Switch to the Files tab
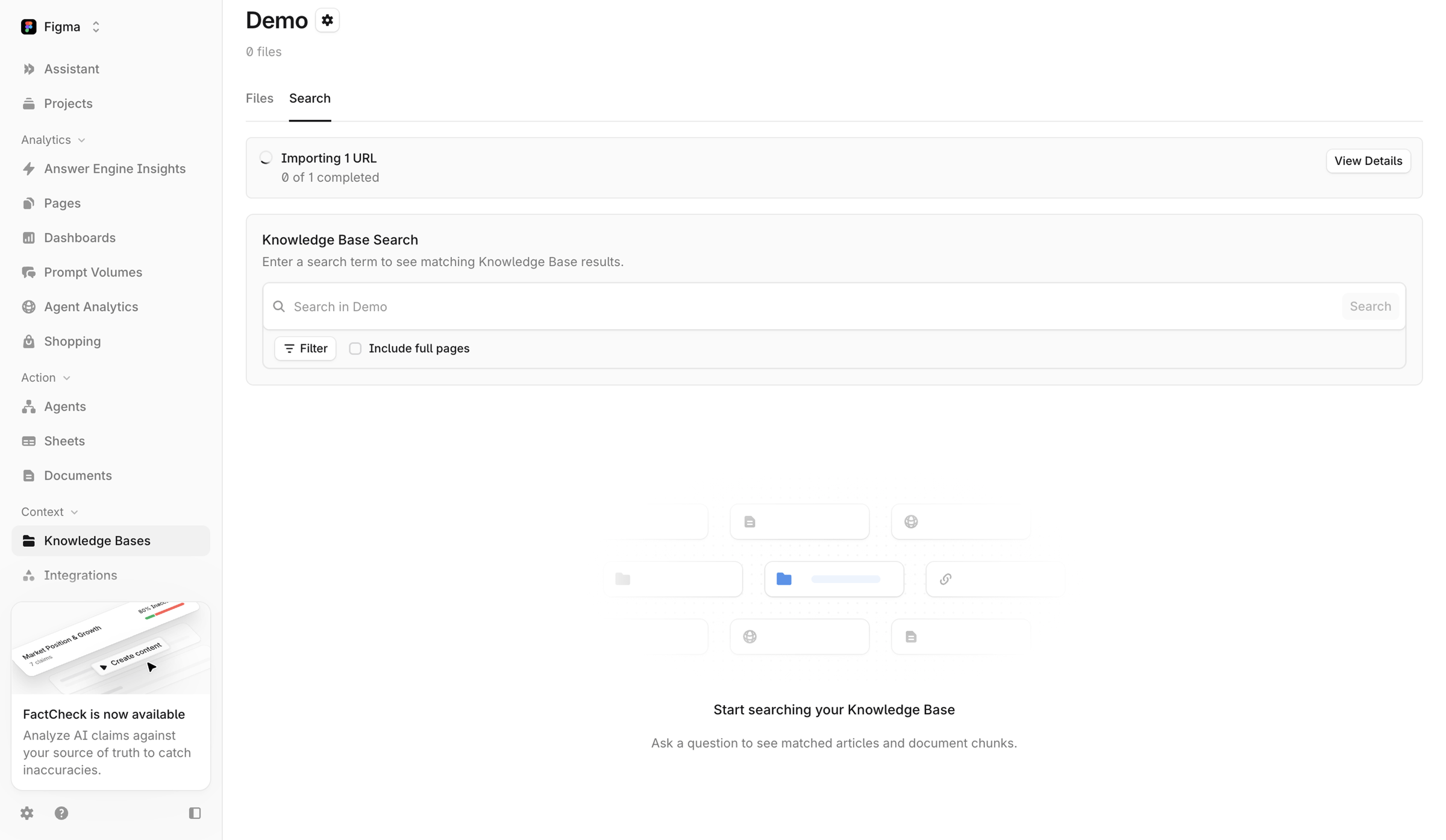The height and width of the screenshot is (840, 1446). pos(260,98)
